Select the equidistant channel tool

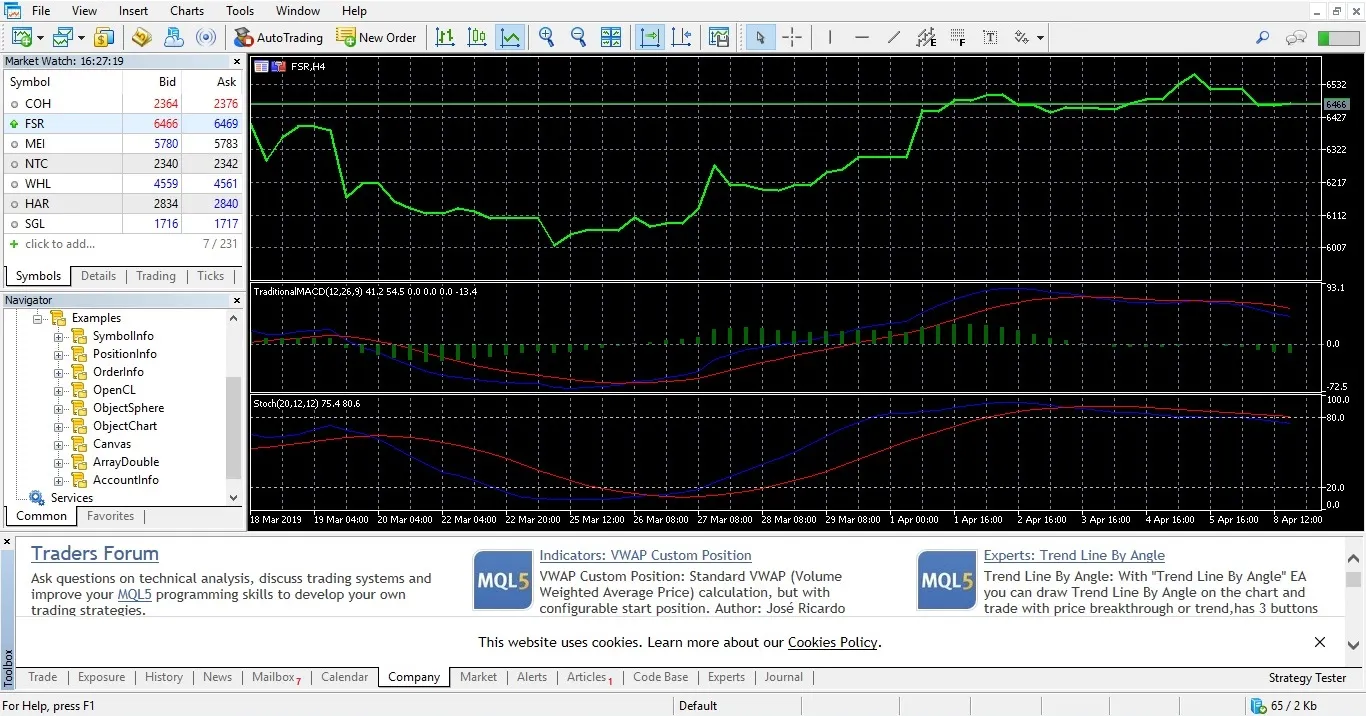tap(926, 37)
